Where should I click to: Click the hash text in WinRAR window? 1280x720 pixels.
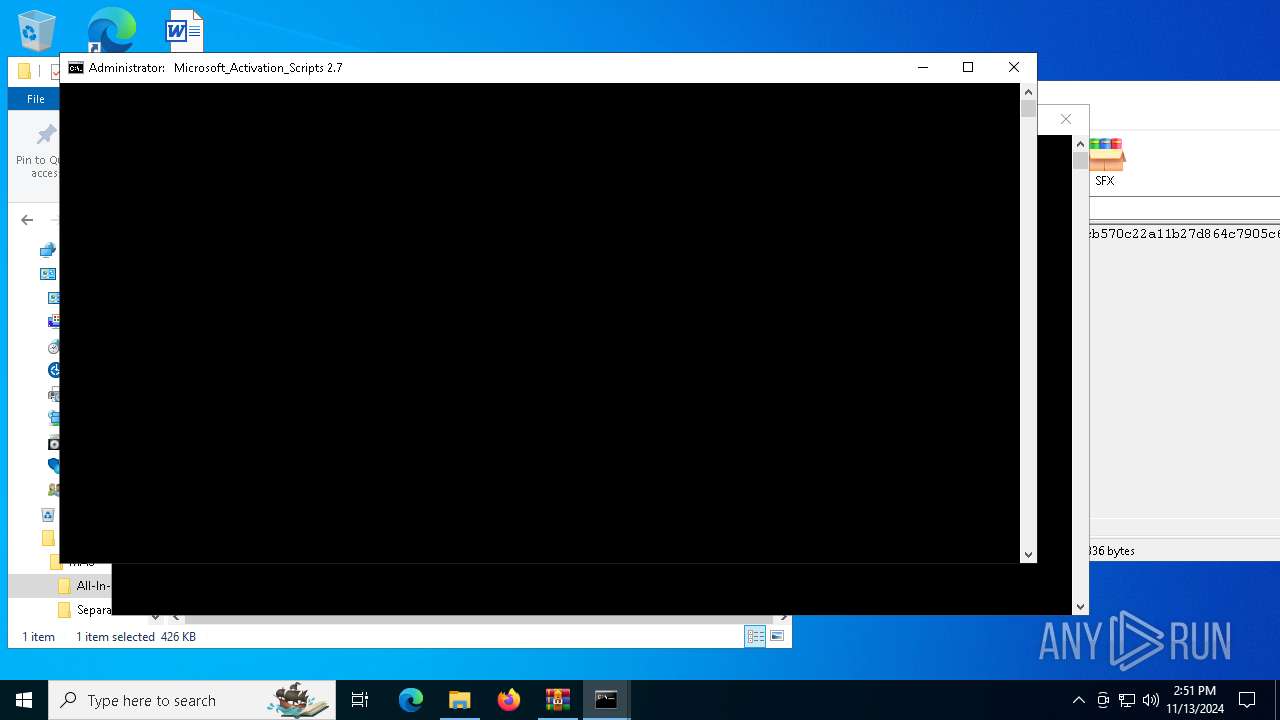click(x=1184, y=234)
